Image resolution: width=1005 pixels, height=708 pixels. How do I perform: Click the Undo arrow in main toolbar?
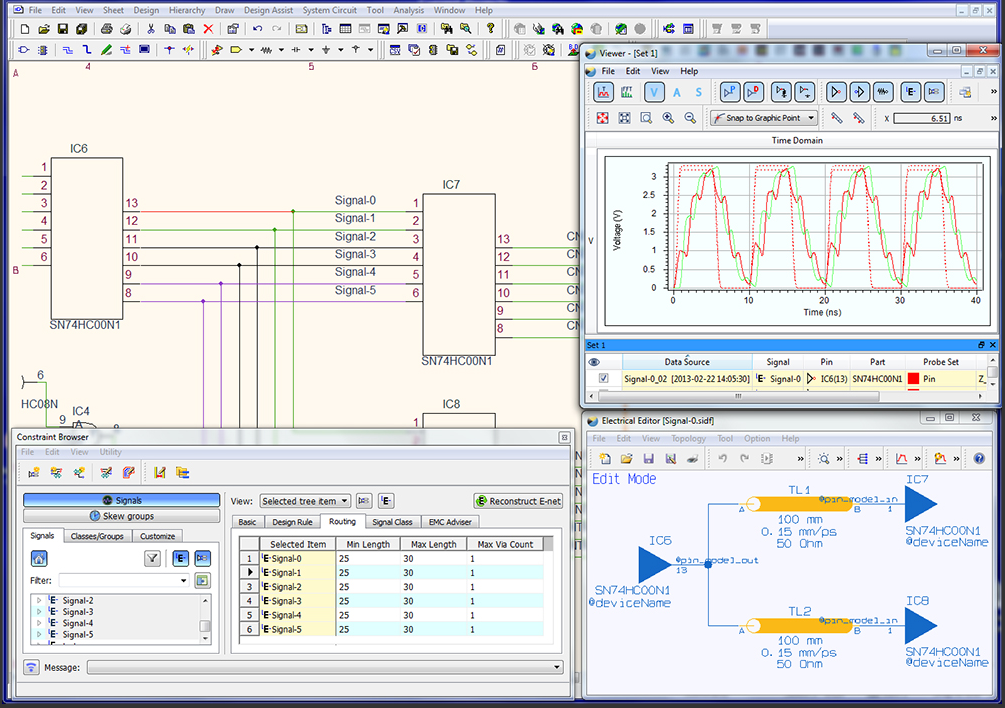(x=258, y=29)
